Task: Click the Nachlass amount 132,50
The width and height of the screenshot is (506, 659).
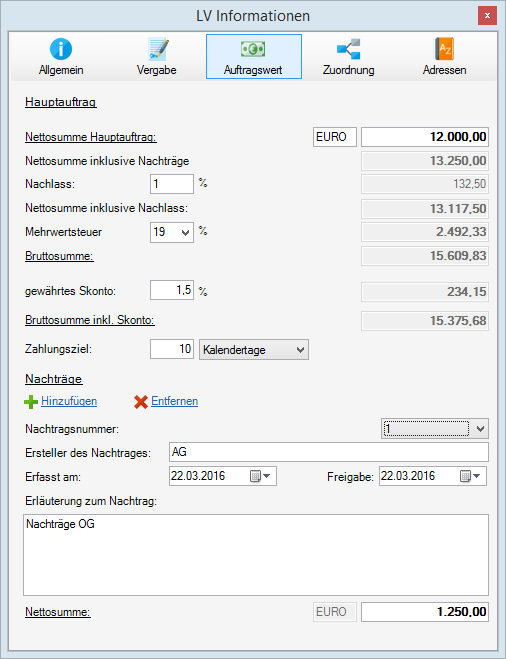Action: [425, 184]
